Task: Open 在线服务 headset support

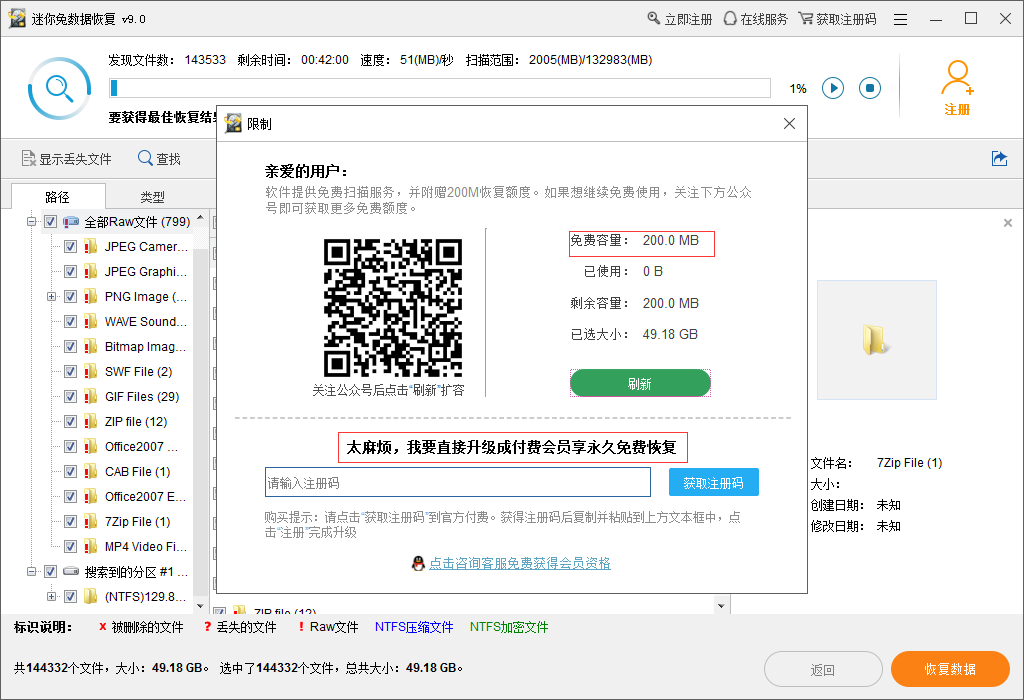Action: tap(730, 18)
